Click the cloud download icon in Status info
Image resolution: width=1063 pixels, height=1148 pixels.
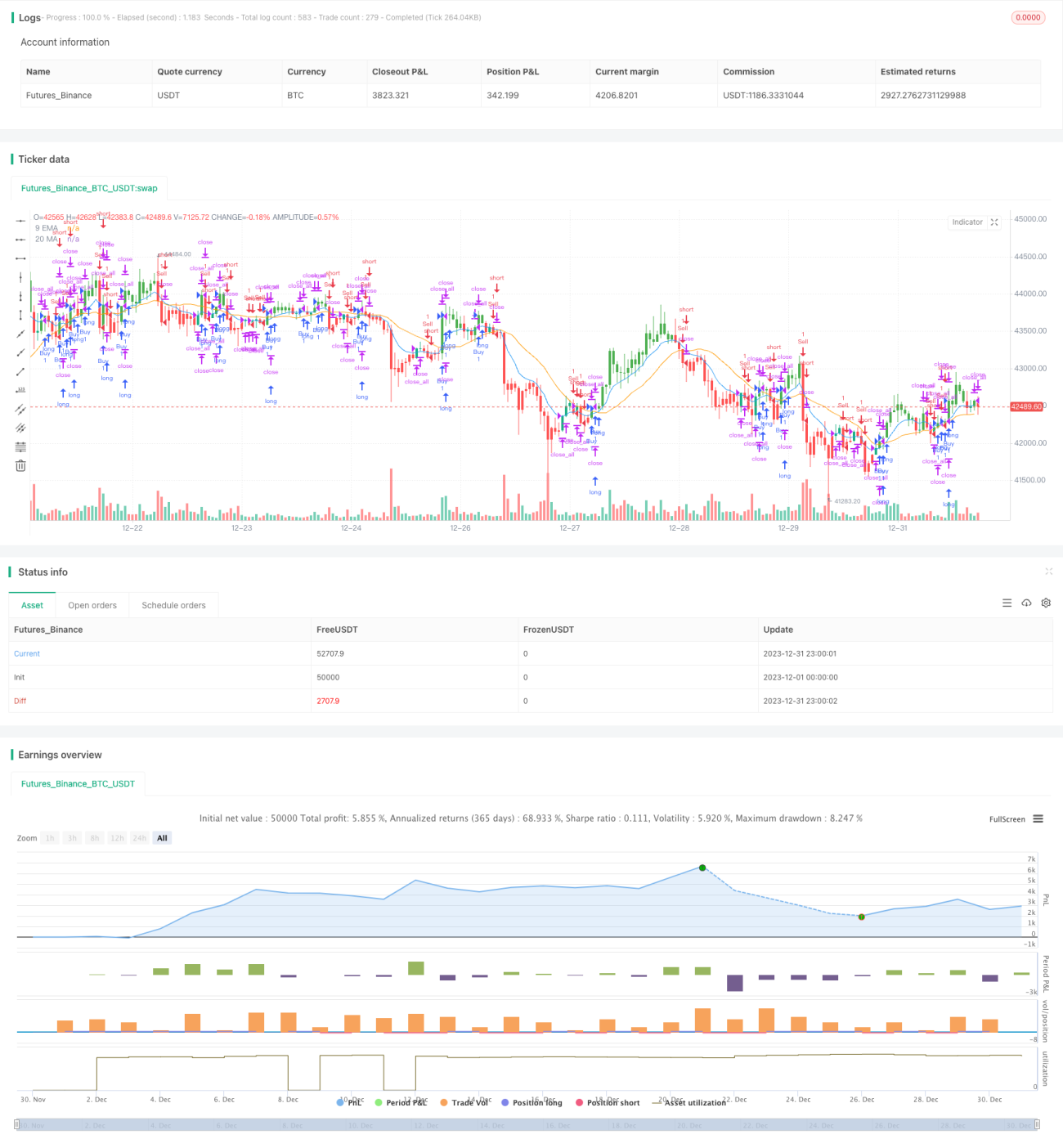(x=1026, y=603)
